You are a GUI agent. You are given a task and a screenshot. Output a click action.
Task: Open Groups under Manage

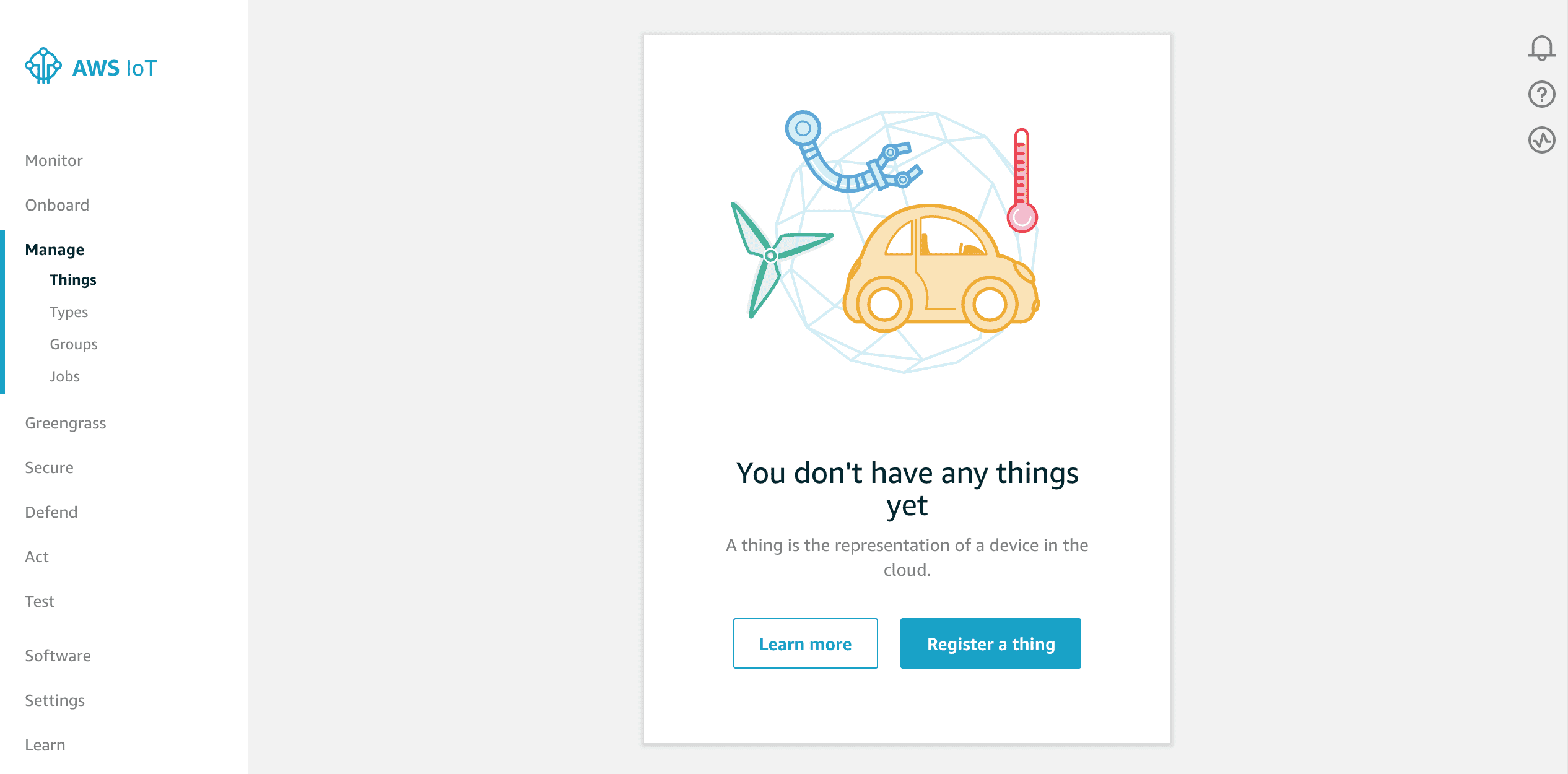tap(74, 344)
